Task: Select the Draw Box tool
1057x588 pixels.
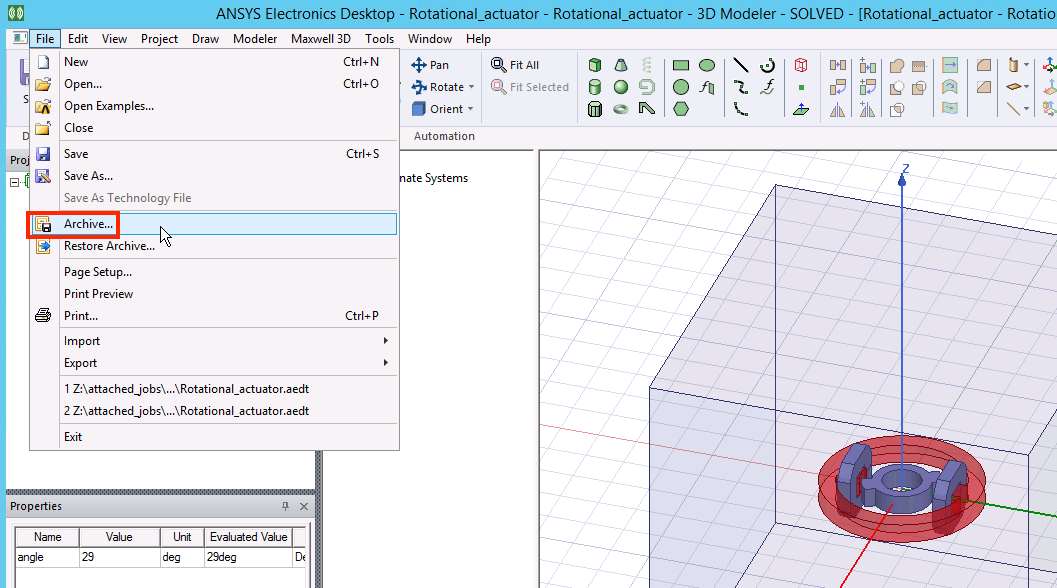Action: (595, 65)
